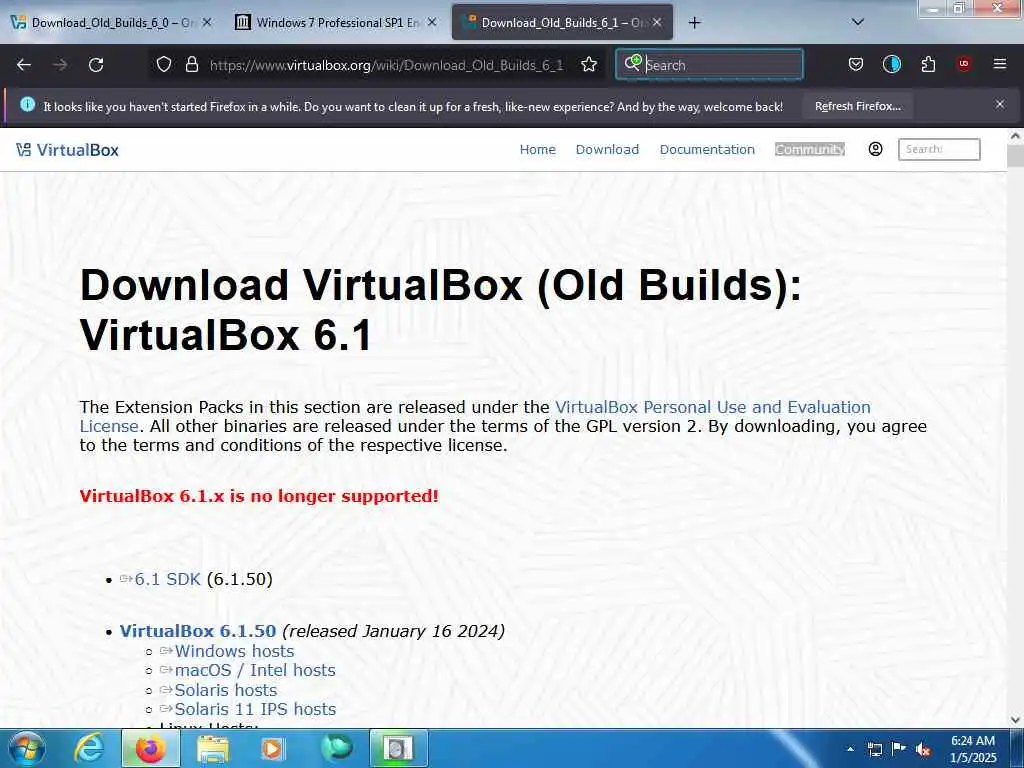Open the VirtualBox 6.1.50 link

coord(198,632)
